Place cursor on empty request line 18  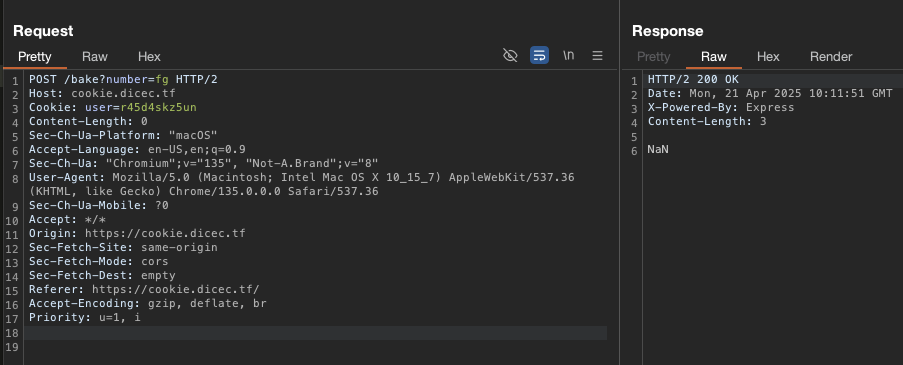pos(316,333)
